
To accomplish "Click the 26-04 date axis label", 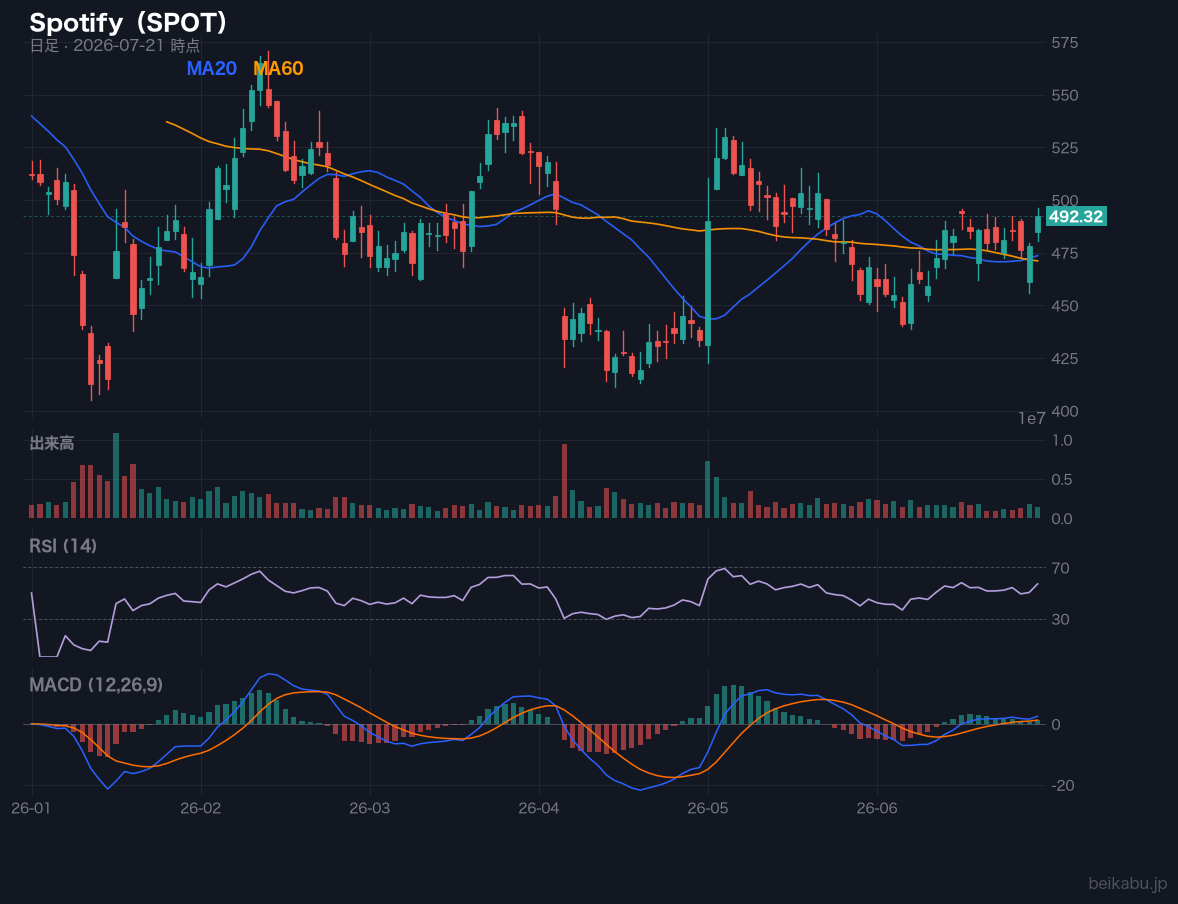I will click(x=539, y=809).
